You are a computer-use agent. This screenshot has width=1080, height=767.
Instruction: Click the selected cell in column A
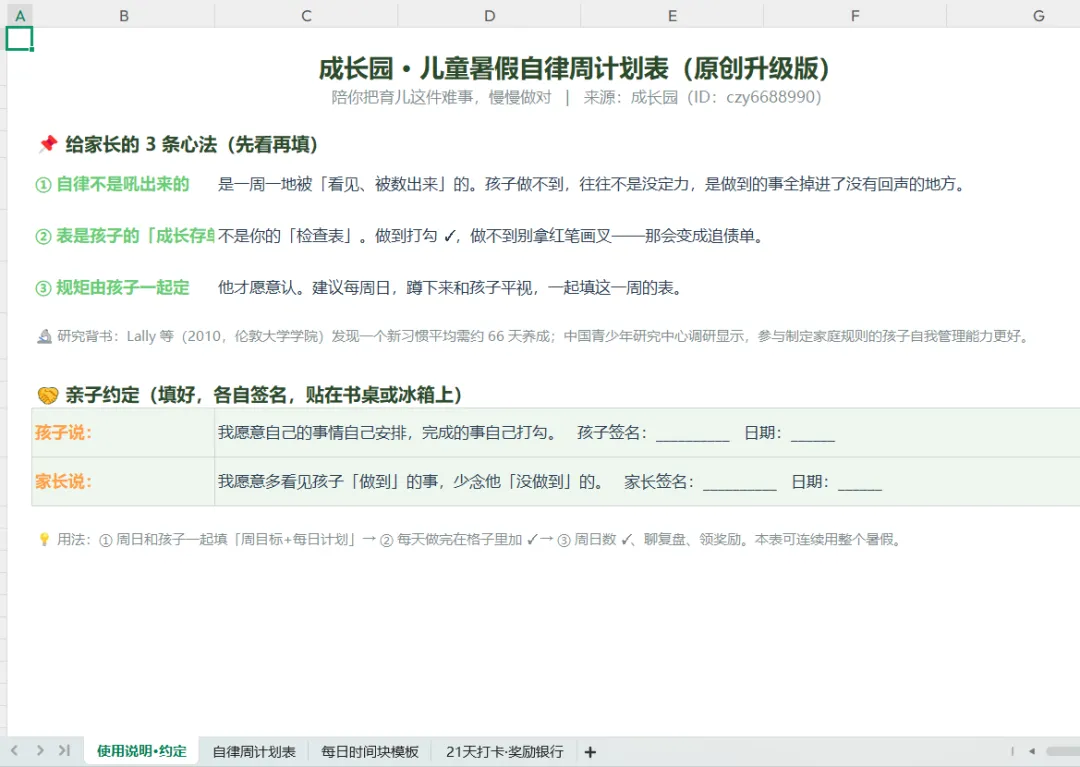point(19,39)
